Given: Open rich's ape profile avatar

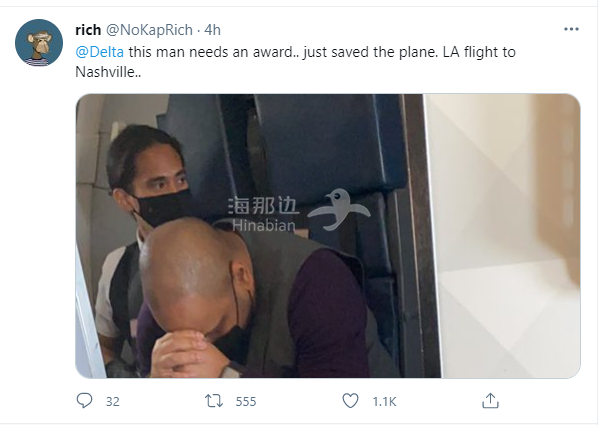Looking at the screenshot, I should (x=39, y=43).
